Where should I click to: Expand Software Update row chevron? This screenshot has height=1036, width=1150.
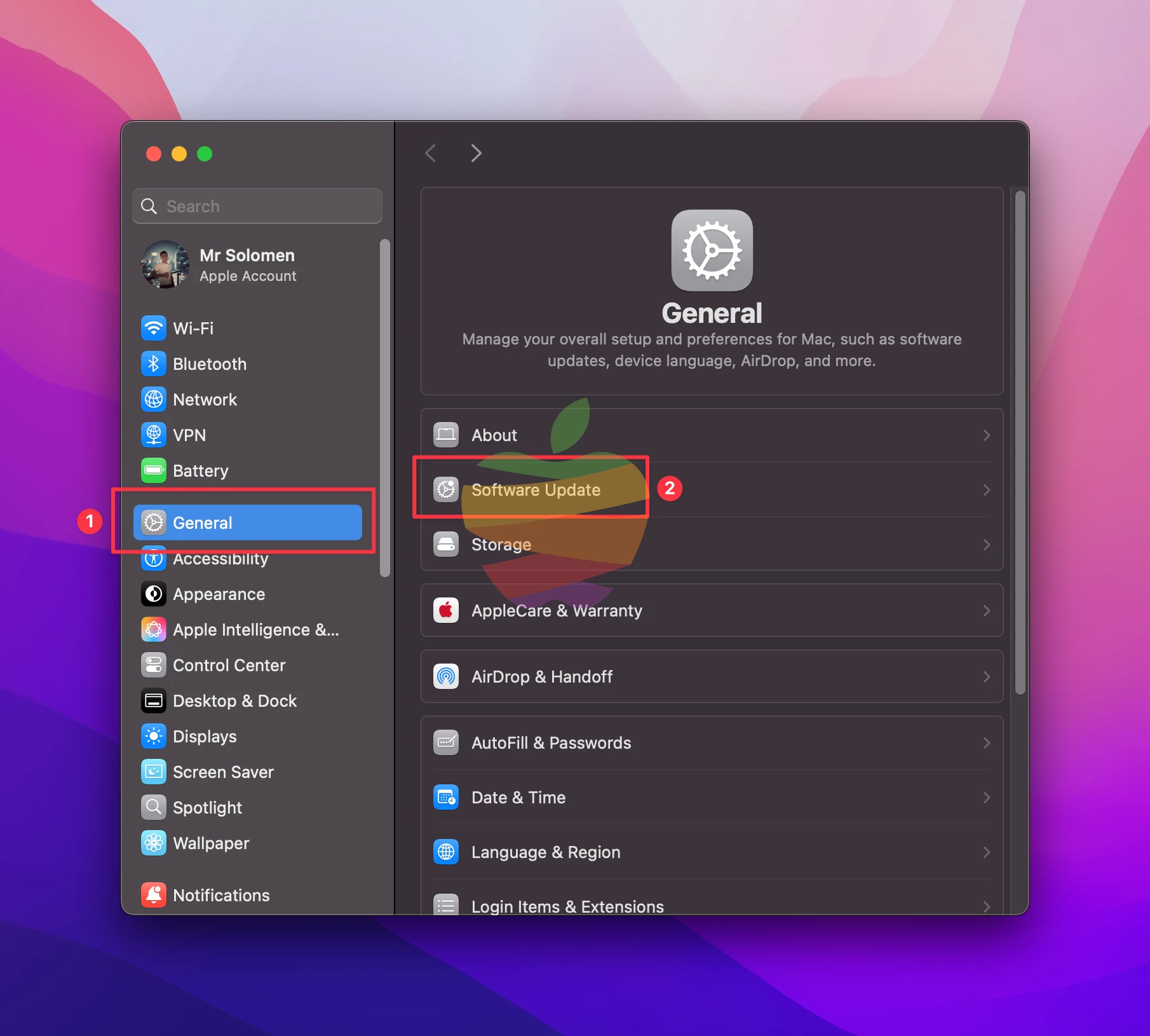pyautogui.click(x=987, y=490)
